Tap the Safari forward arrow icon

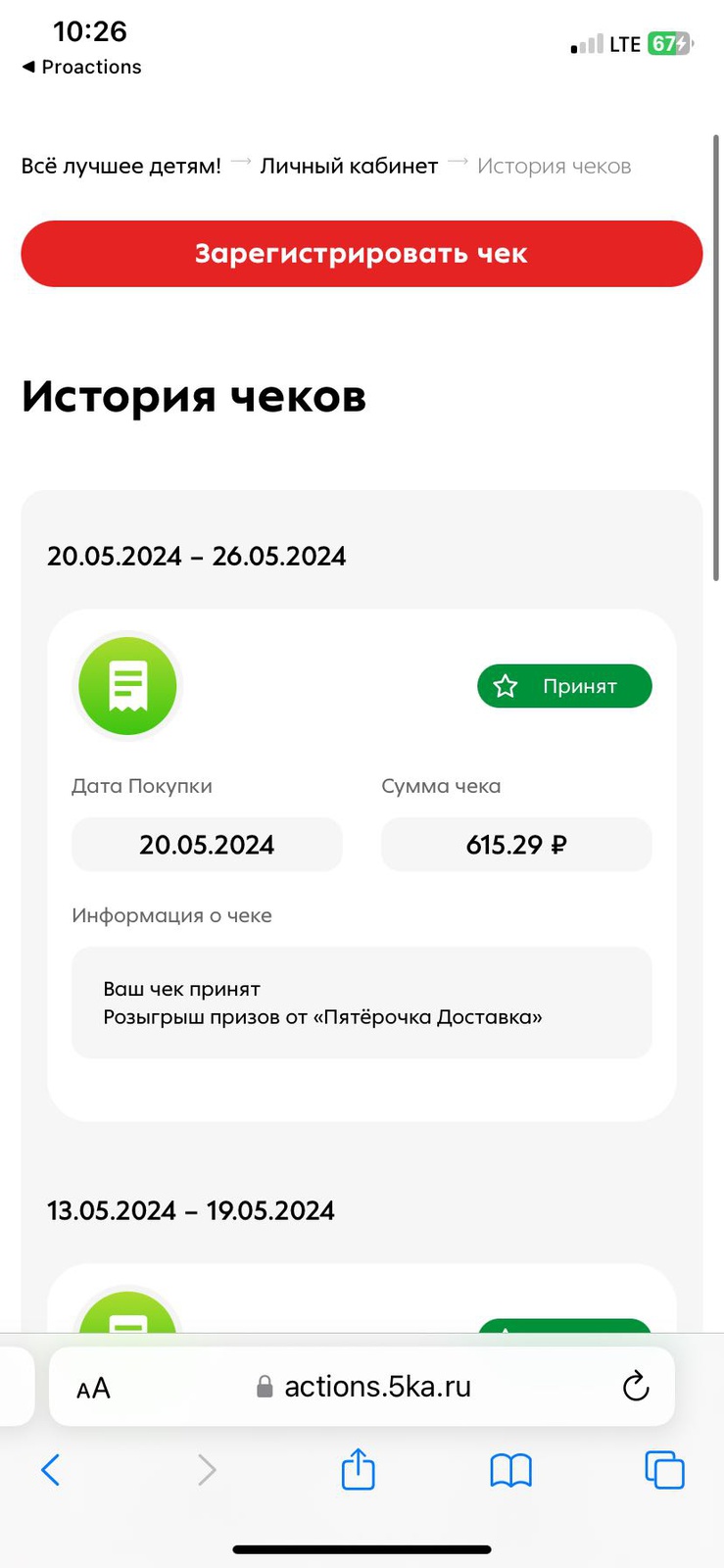(206, 1470)
